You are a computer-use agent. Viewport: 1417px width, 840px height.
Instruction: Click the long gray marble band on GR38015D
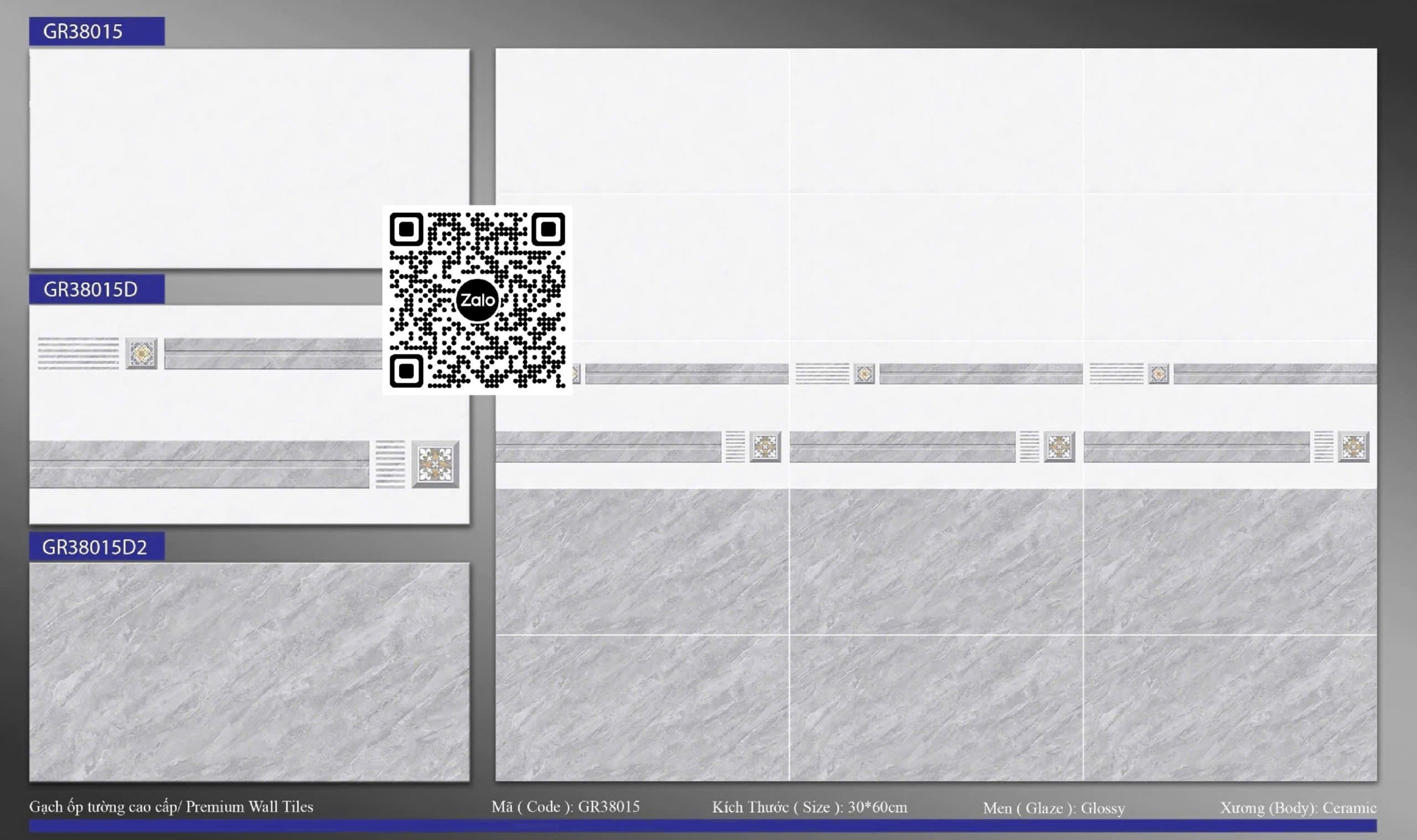pyautogui.click(x=199, y=464)
